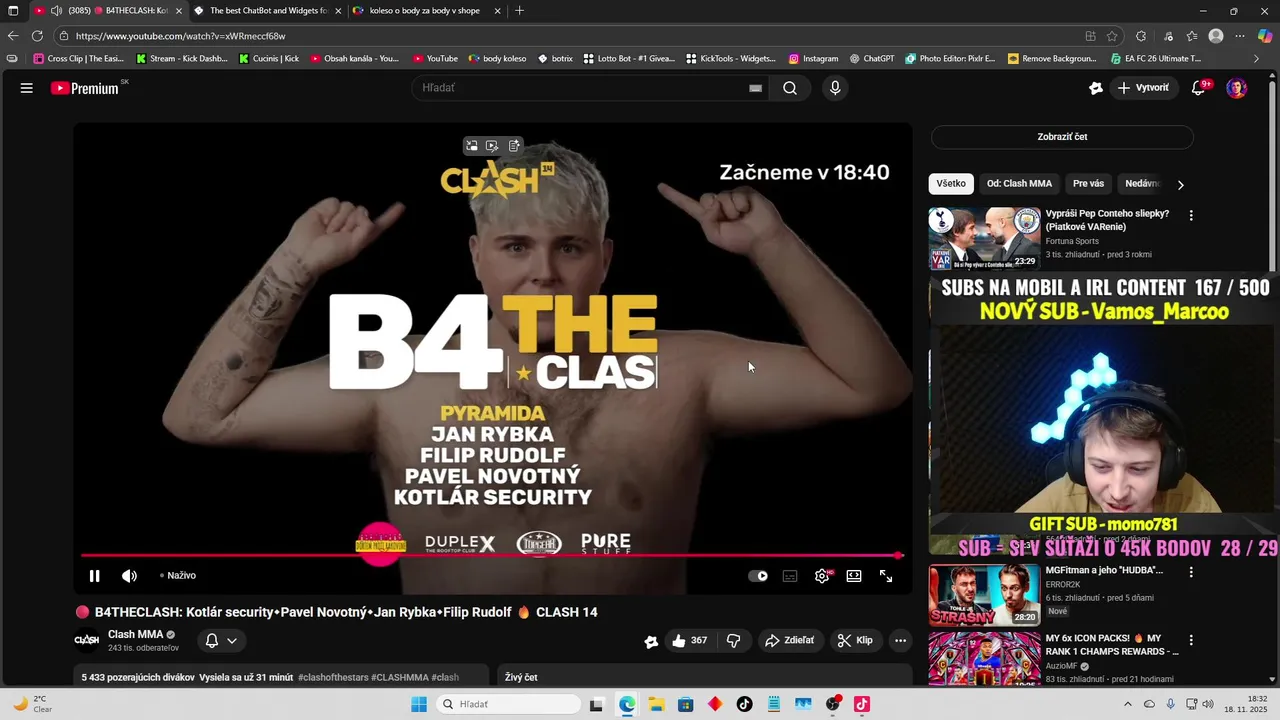This screenshot has width=1280, height=720.
Task: Open the Windows Start menu
Action: click(x=419, y=704)
